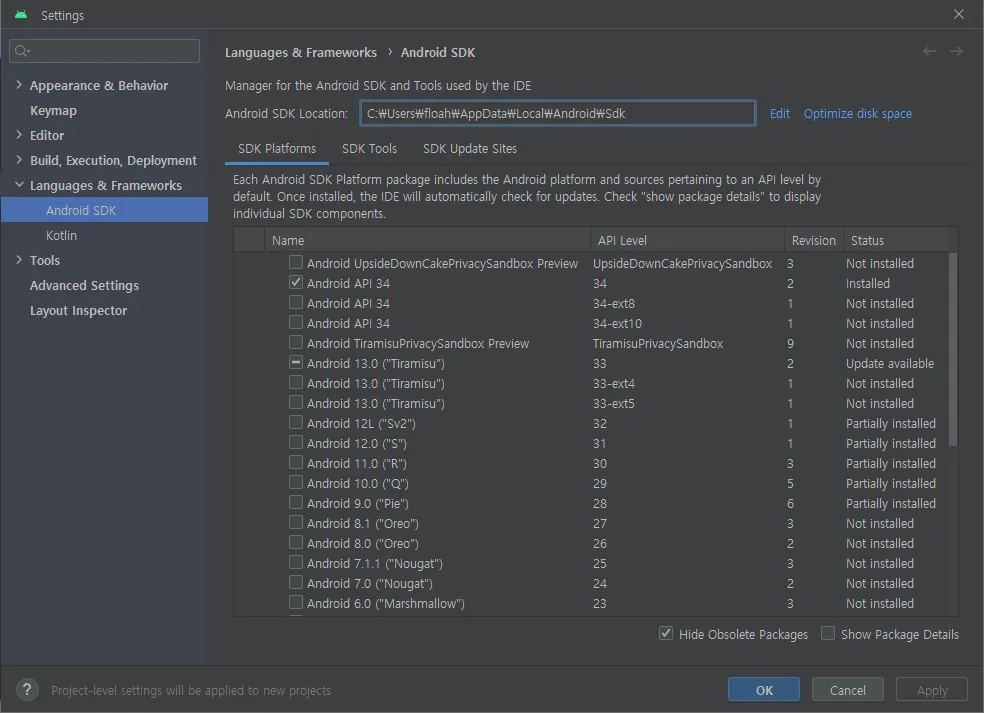Screen dimensions: 984x713
Task: Click the Android Studio logo icon
Action: point(21,15)
